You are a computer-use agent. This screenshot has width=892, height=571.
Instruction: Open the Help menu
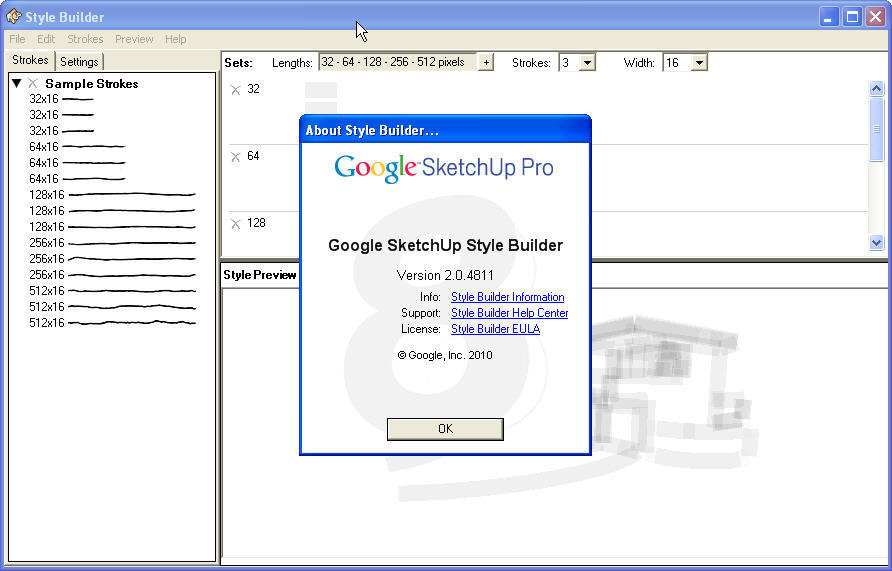pos(176,39)
